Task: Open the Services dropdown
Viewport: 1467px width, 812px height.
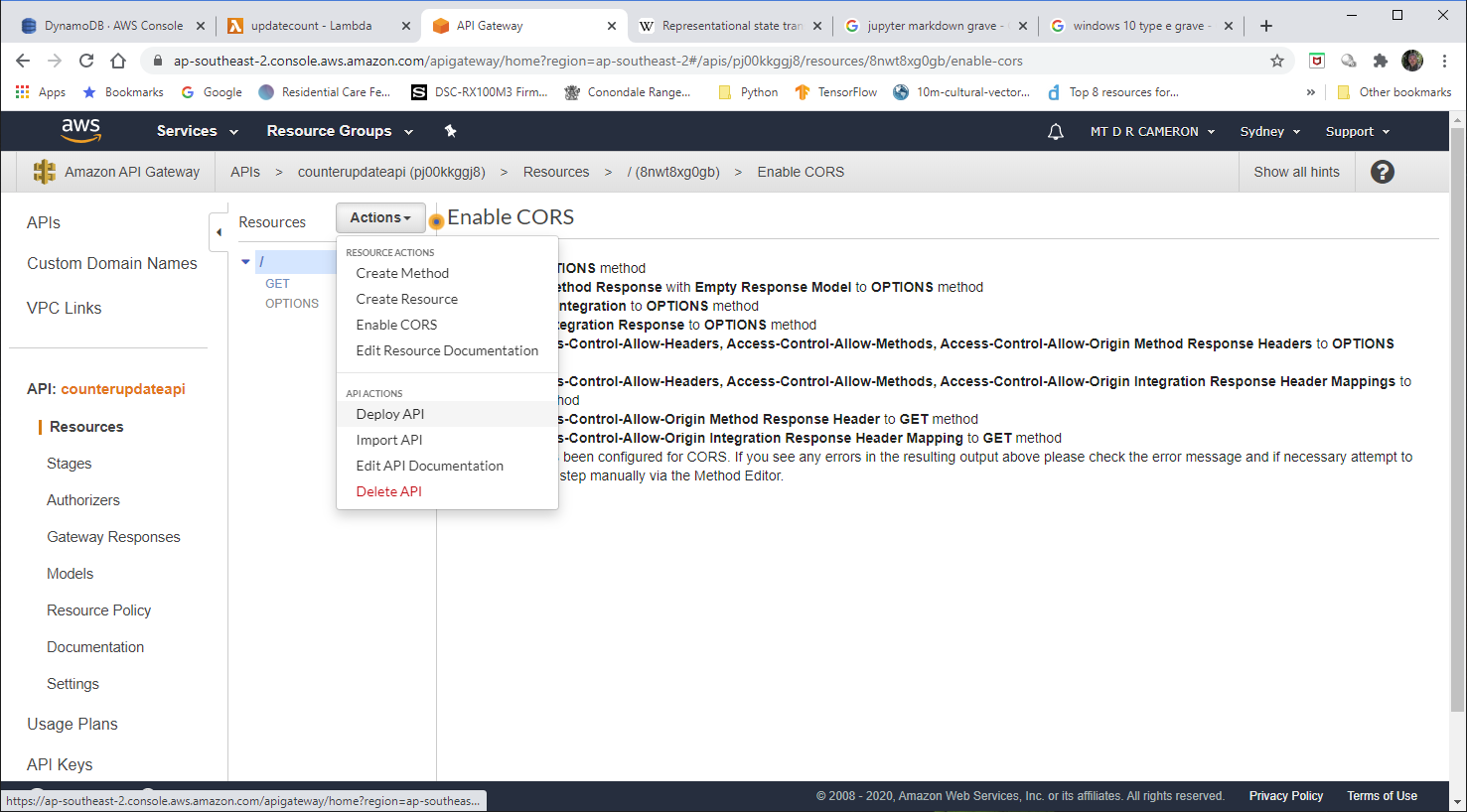Action: coord(198,131)
